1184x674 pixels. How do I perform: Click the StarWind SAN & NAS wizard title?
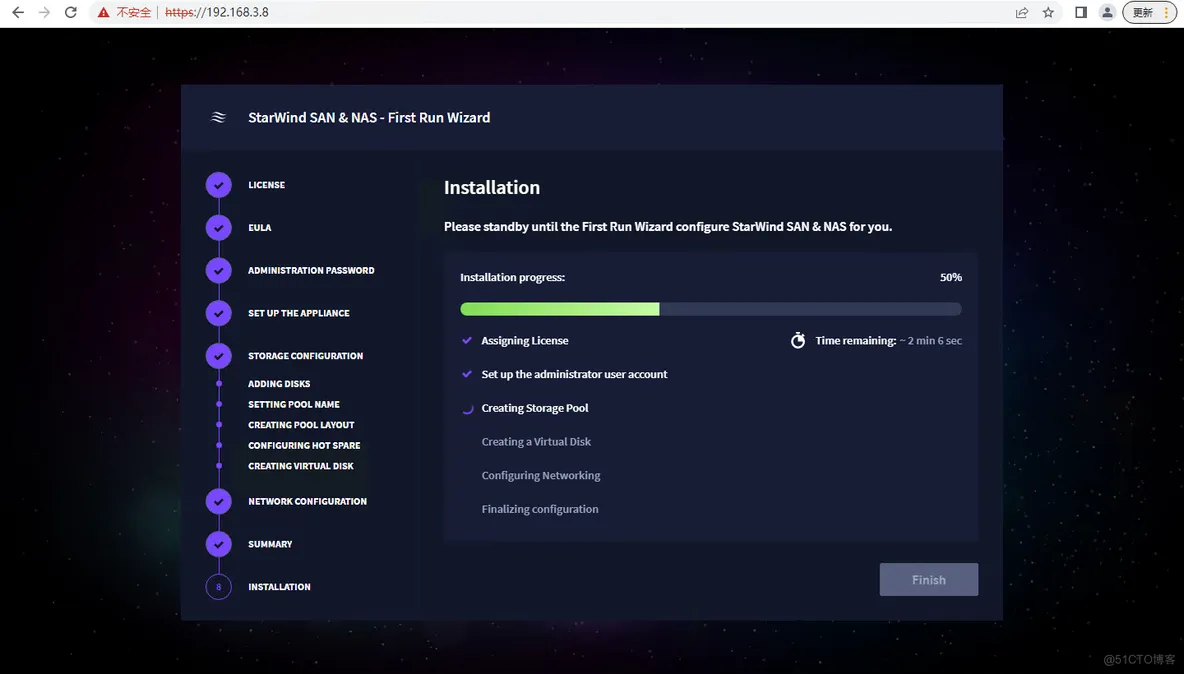pos(369,117)
